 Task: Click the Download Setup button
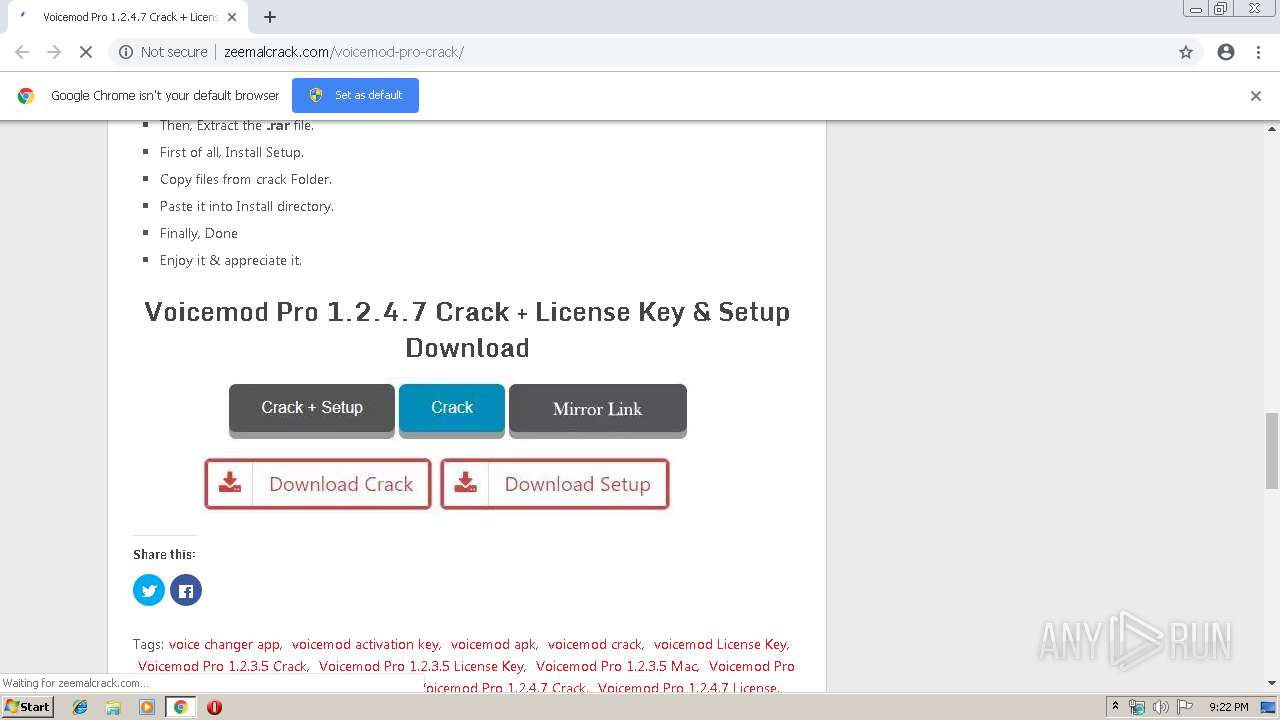(x=555, y=484)
